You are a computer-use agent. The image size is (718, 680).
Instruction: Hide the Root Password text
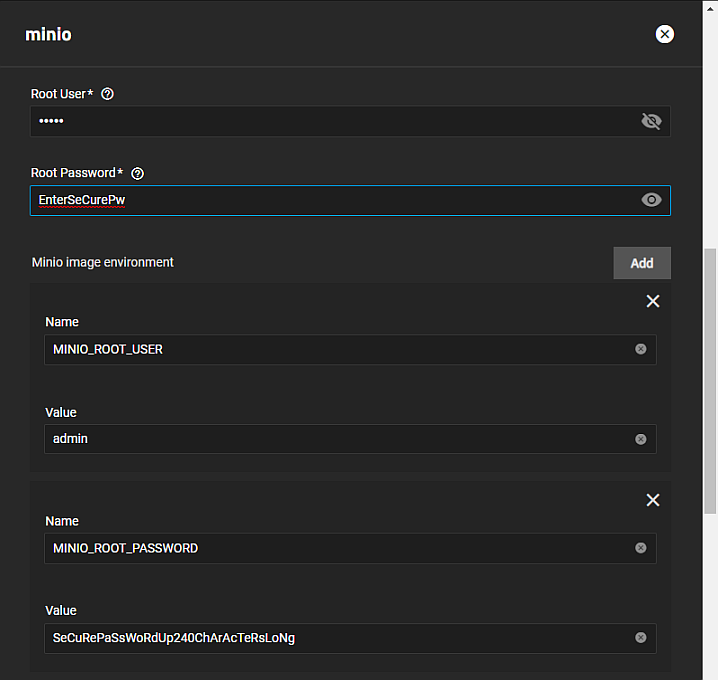651,200
